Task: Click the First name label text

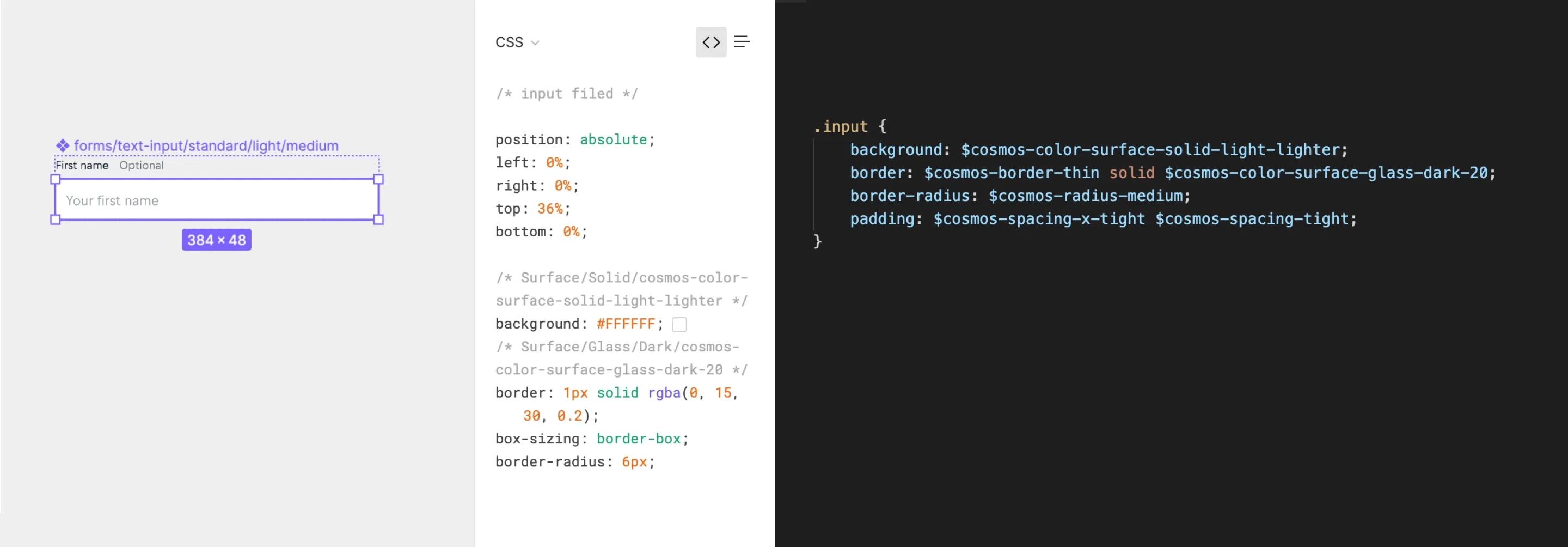Action: 82,165
